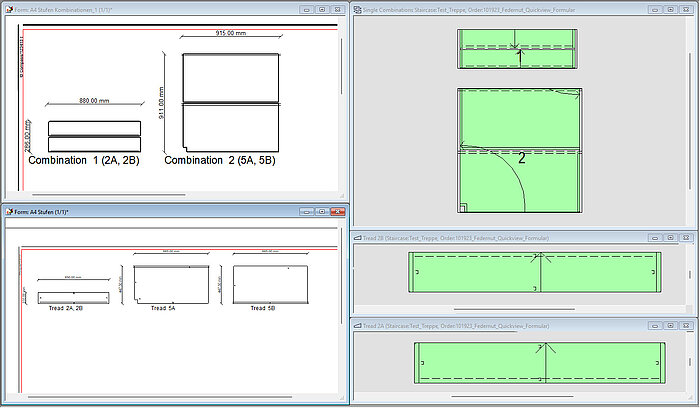Click the form icon in the "A4 Stufen (1/1)" title bar
Screen dimensions: 700x408
(x=9, y=212)
